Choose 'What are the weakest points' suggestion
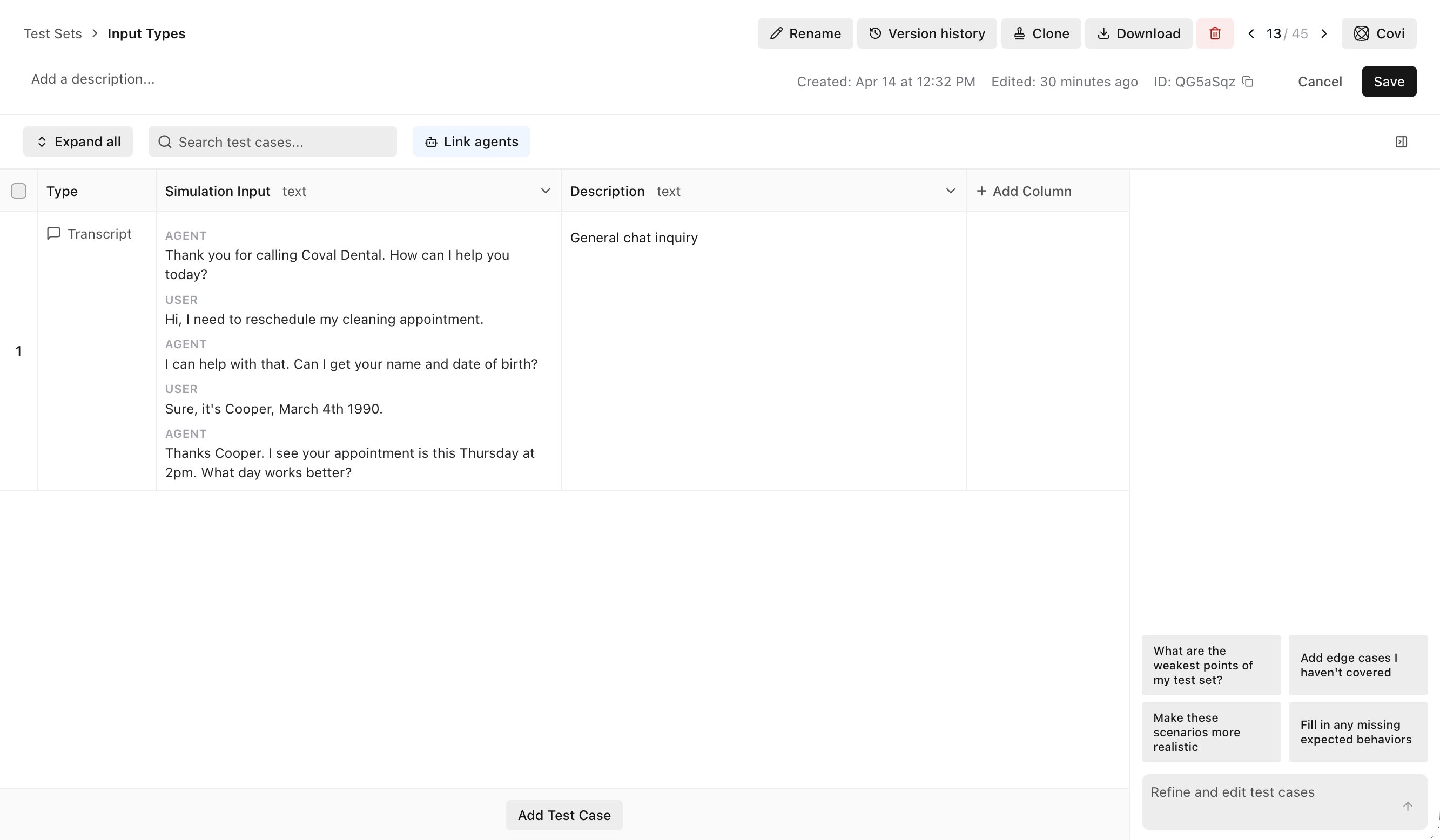This screenshot has height=840, width=1440. pos(1211,665)
